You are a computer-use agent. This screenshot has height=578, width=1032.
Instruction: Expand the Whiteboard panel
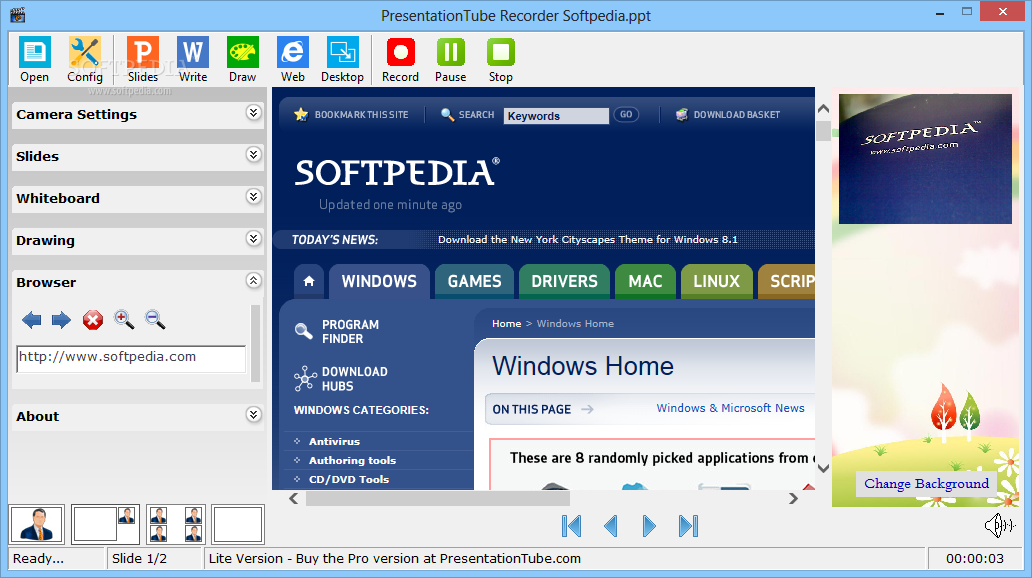tap(253, 197)
